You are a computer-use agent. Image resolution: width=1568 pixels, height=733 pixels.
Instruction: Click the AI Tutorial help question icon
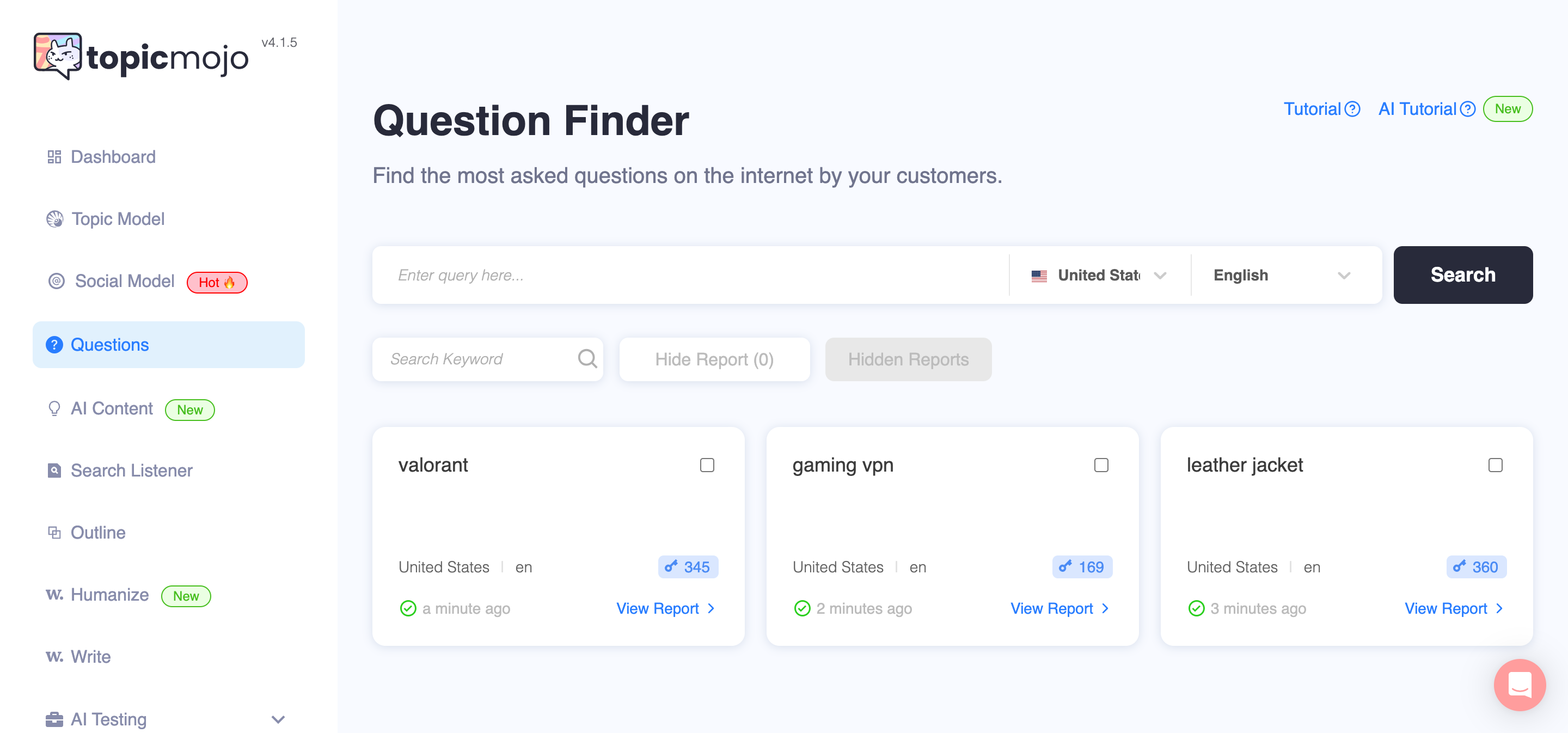click(x=1468, y=109)
